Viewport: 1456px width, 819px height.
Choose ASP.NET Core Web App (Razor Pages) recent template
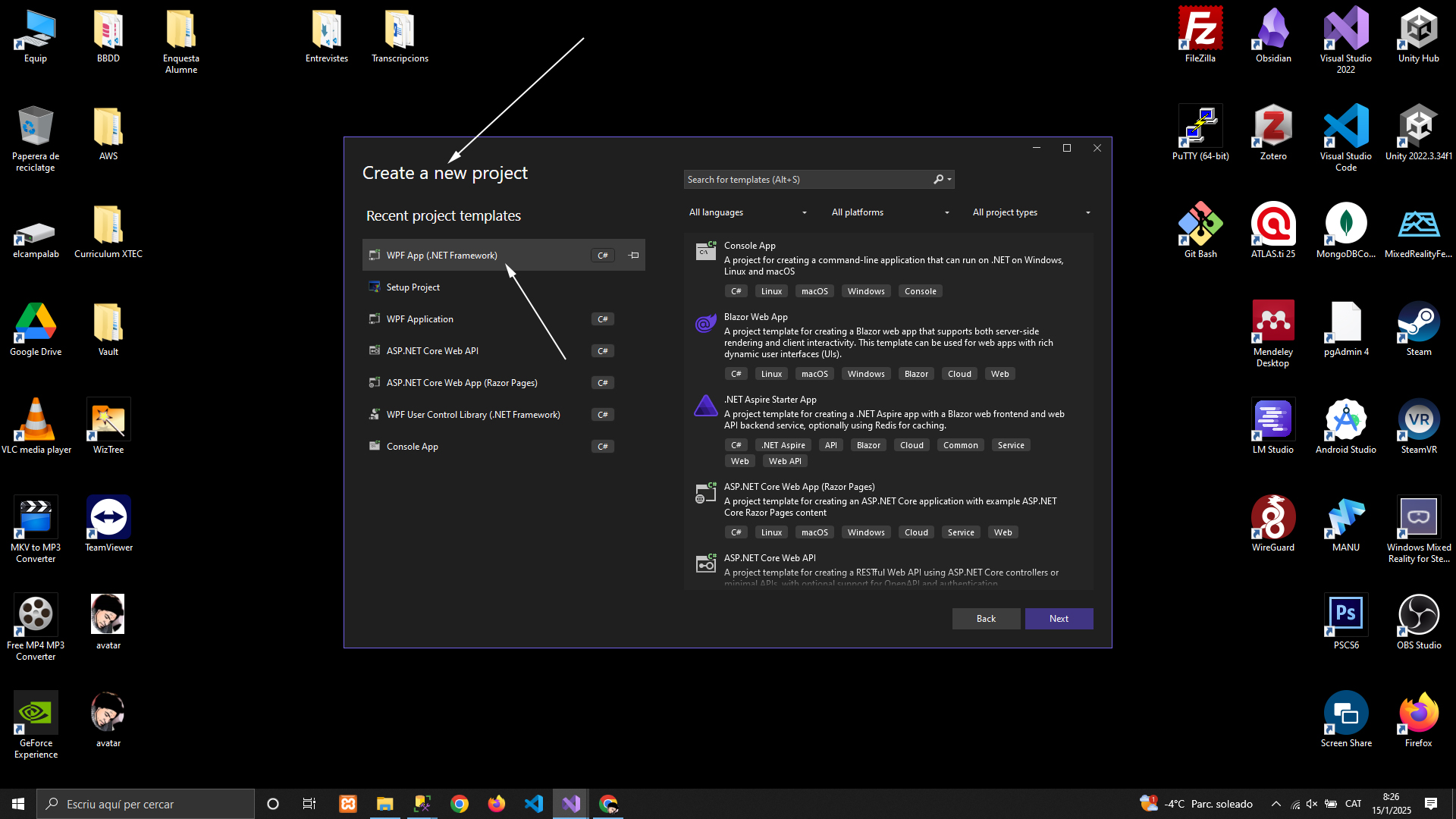pyautogui.click(x=462, y=383)
